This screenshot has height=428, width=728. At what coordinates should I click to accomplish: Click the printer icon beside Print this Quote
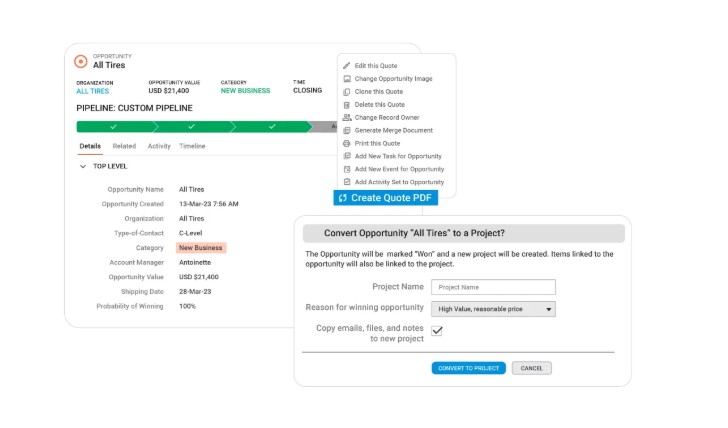click(x=347, y=143)
